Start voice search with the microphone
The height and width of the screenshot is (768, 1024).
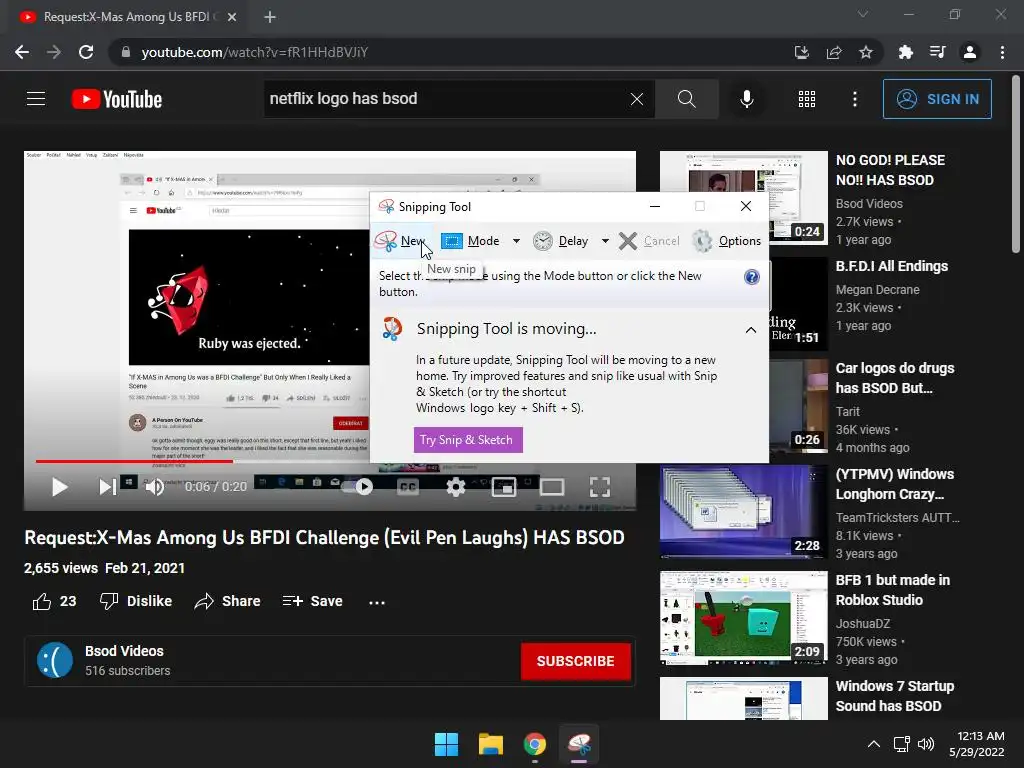[746, 99]
